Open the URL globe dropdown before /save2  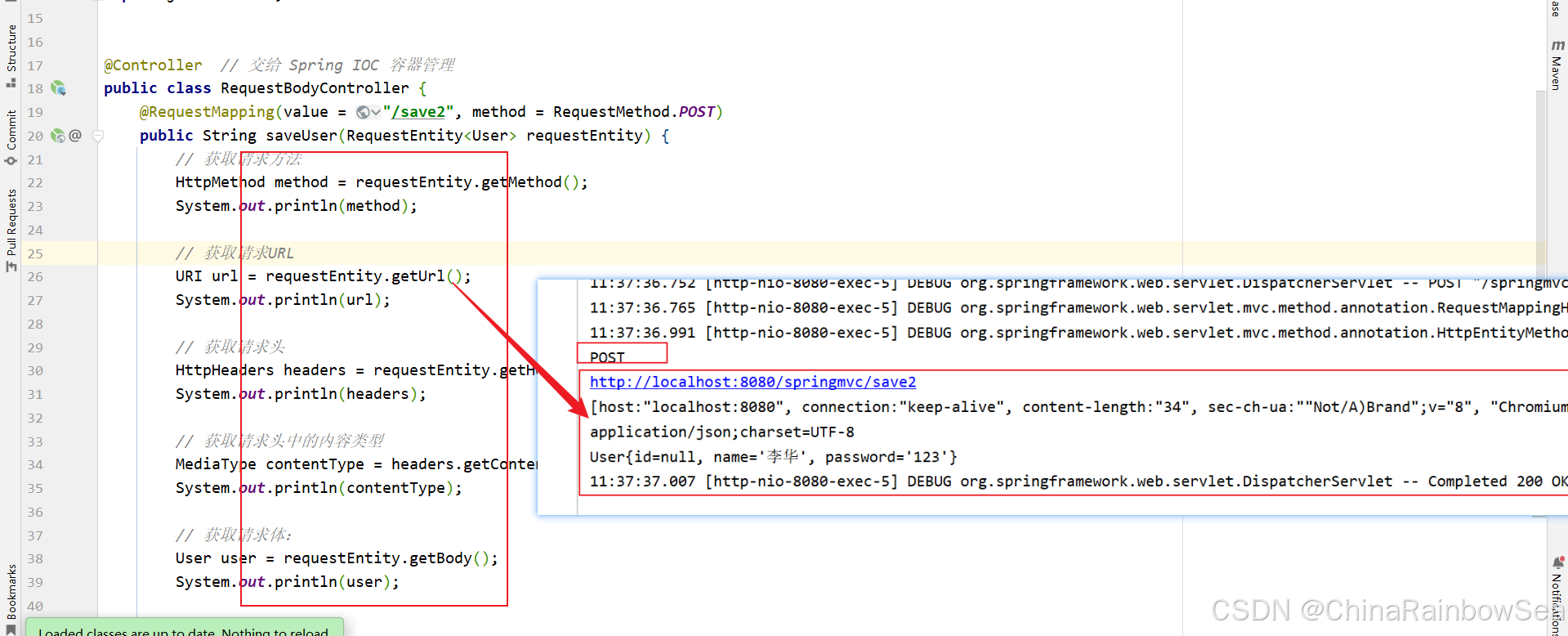click(x=369, y=112)
